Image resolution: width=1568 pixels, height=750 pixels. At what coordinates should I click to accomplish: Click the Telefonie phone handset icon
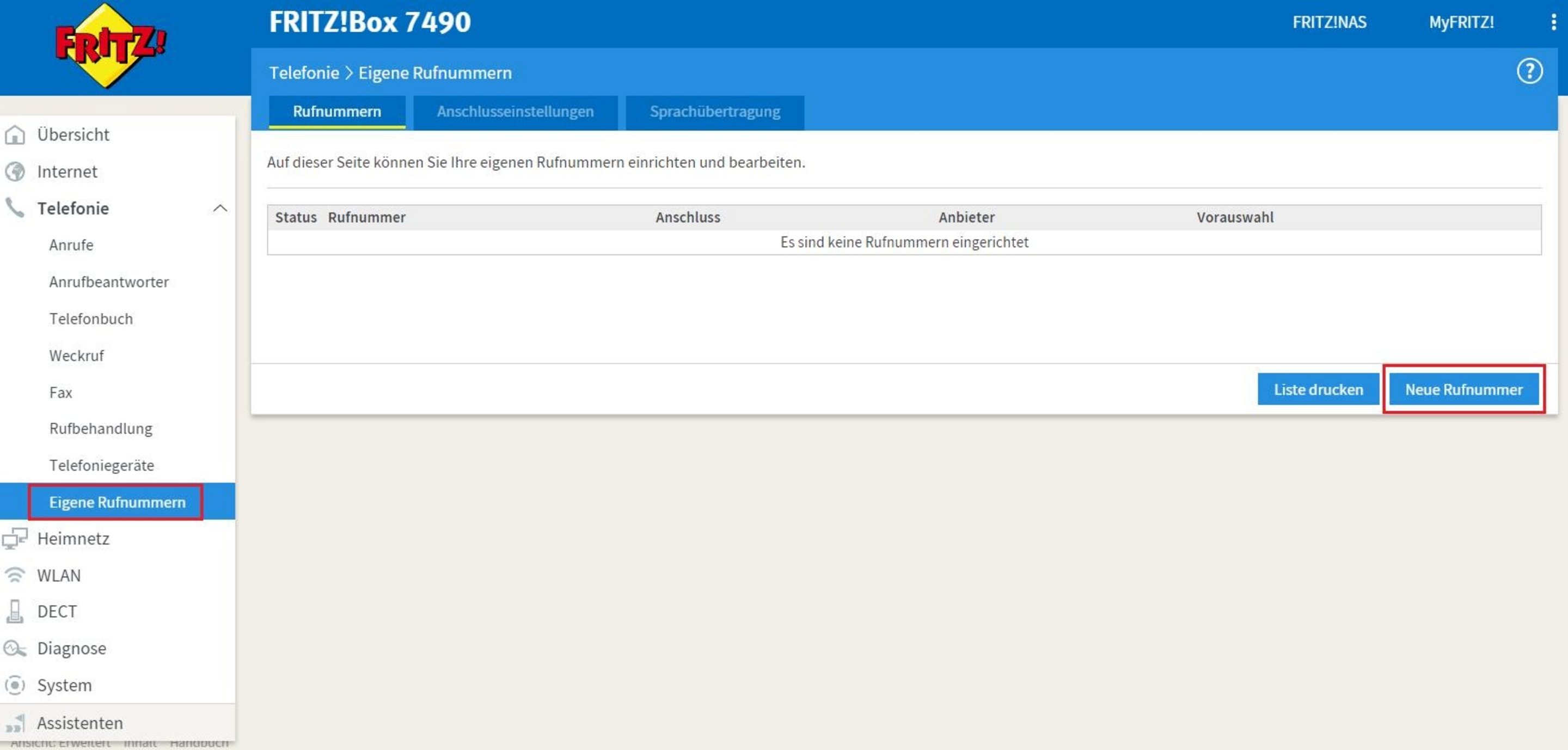pos(15,208)
